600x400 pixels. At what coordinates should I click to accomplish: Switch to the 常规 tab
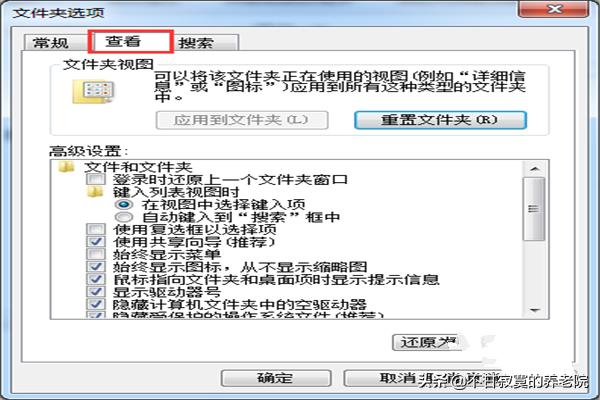click(51, 42)
